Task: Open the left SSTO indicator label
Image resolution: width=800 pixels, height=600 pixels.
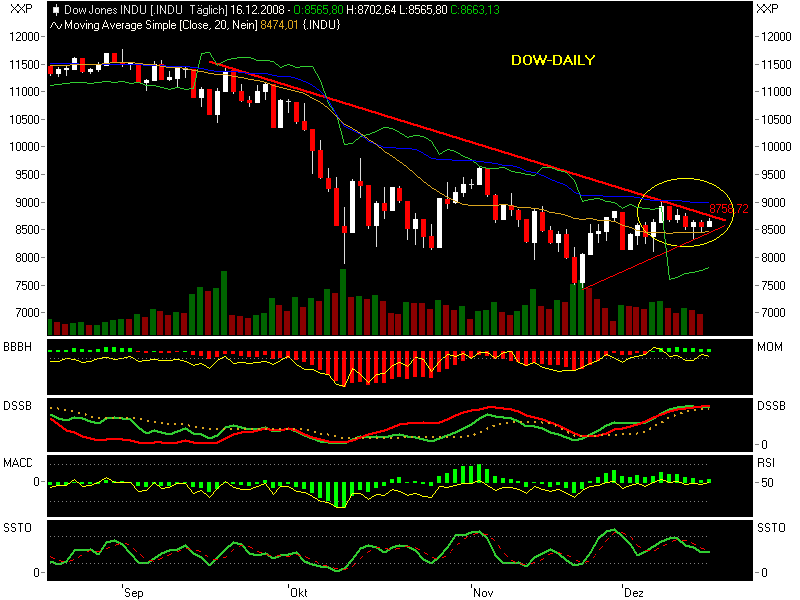Action: point(17,527)
